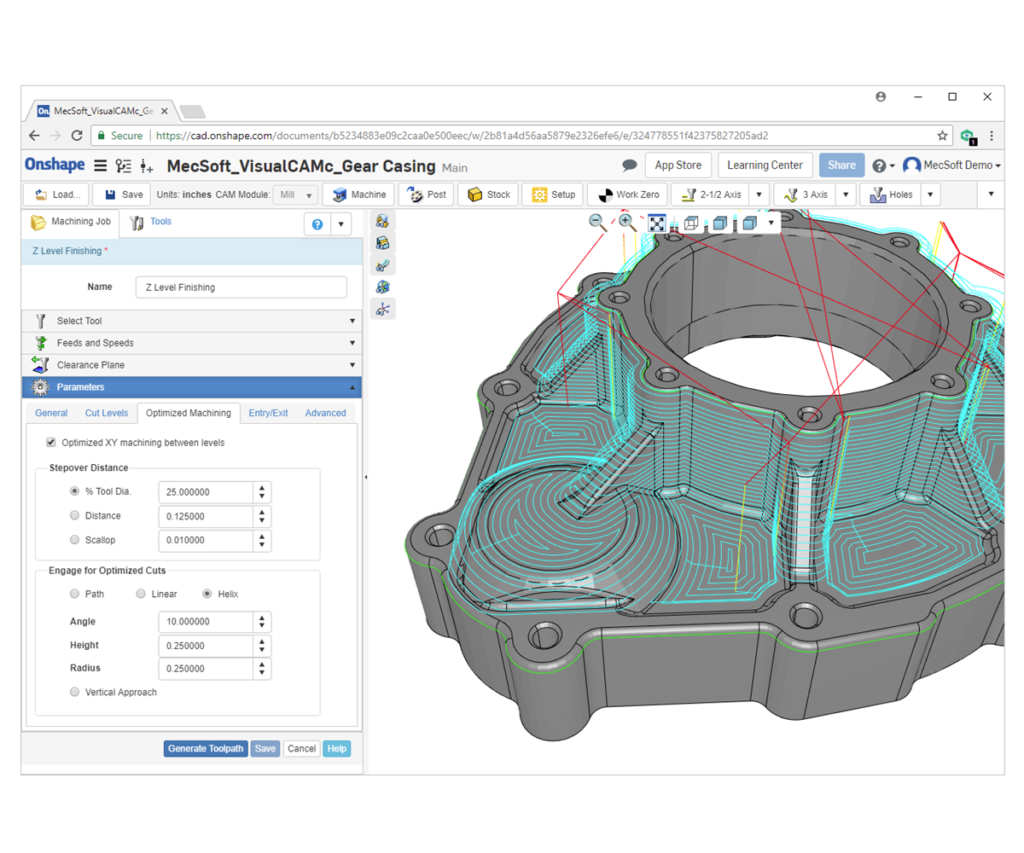This screenshot has height=853, width=1024.
Task: Open the Post processor tool
Action: pyautogui.click(x=427, y=194)
